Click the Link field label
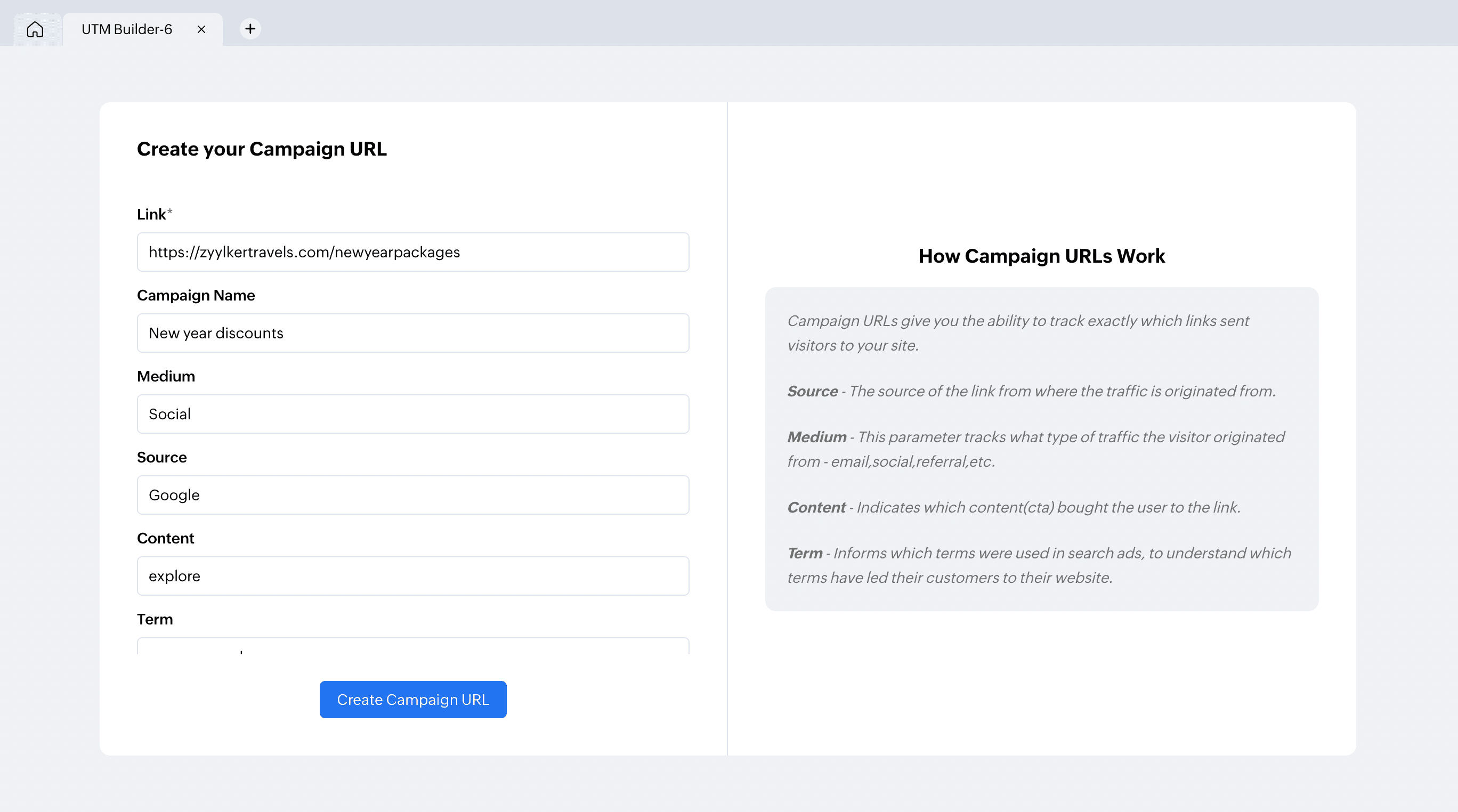 152,214
